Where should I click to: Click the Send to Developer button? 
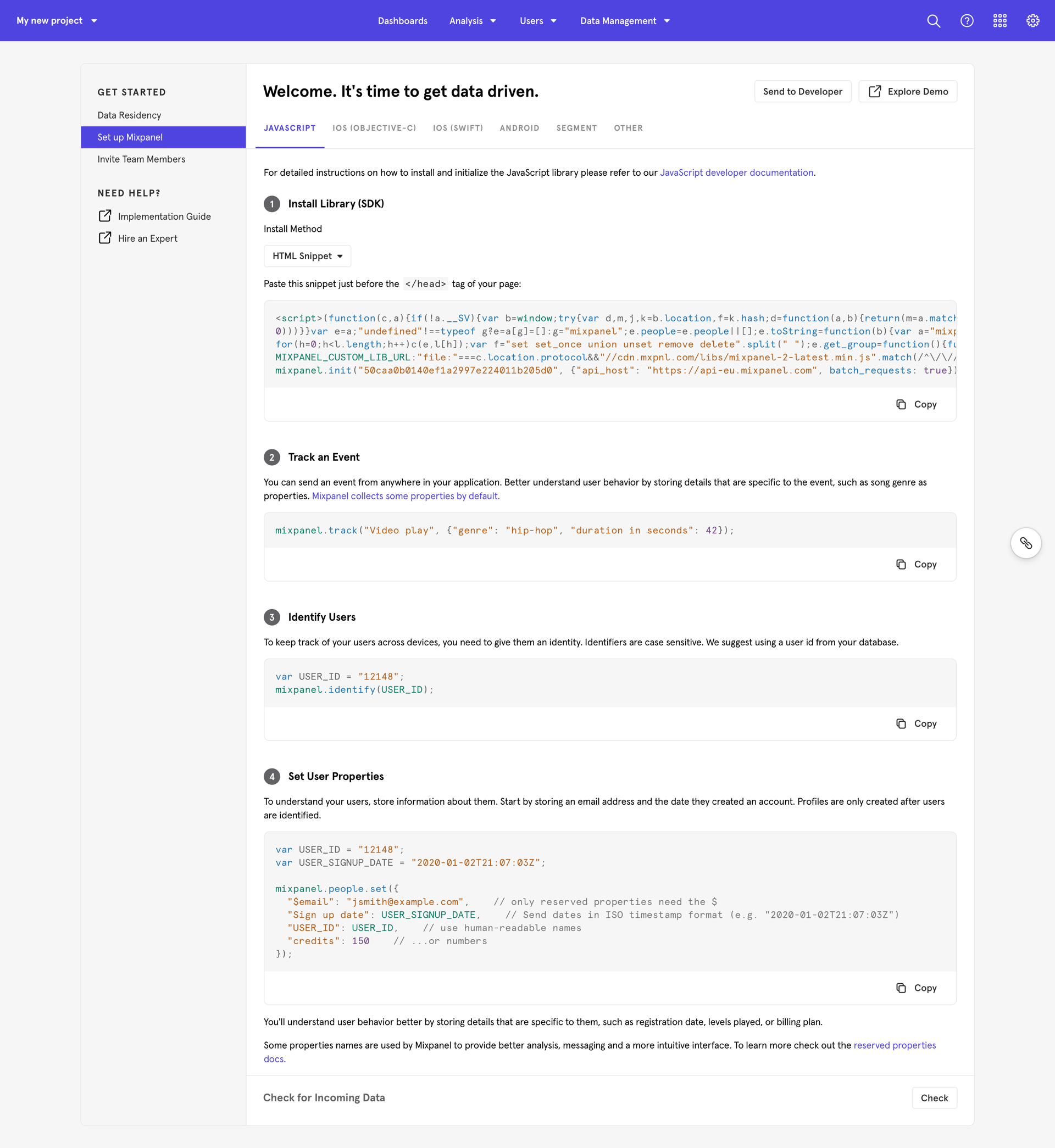(803, 91)
